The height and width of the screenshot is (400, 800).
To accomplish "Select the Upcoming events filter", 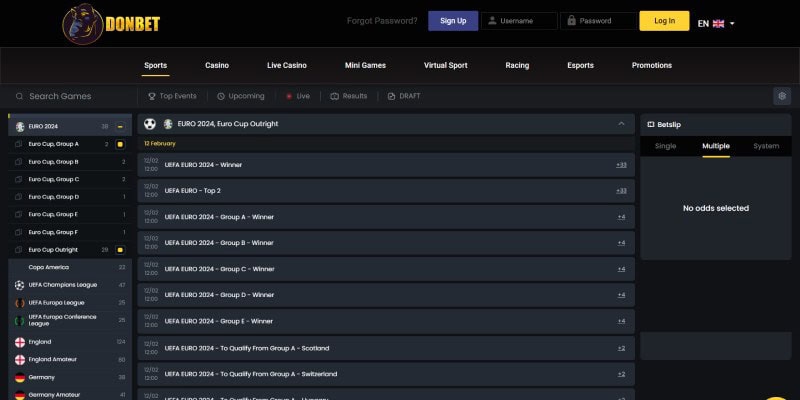I will pyautogui.click(x=241, y=96).
